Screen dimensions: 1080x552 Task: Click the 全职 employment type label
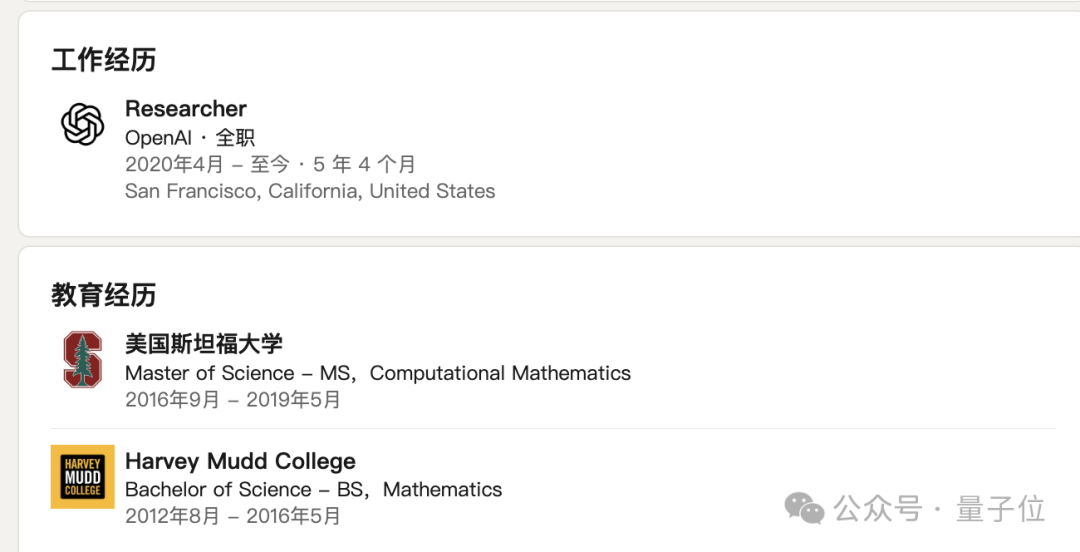coord(236,138)
